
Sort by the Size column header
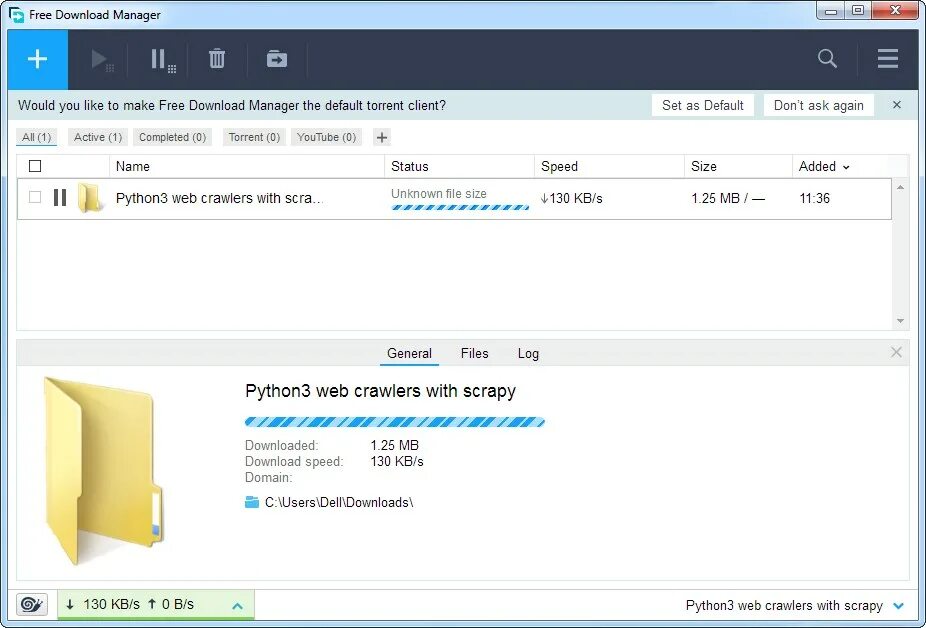[738, 167]
